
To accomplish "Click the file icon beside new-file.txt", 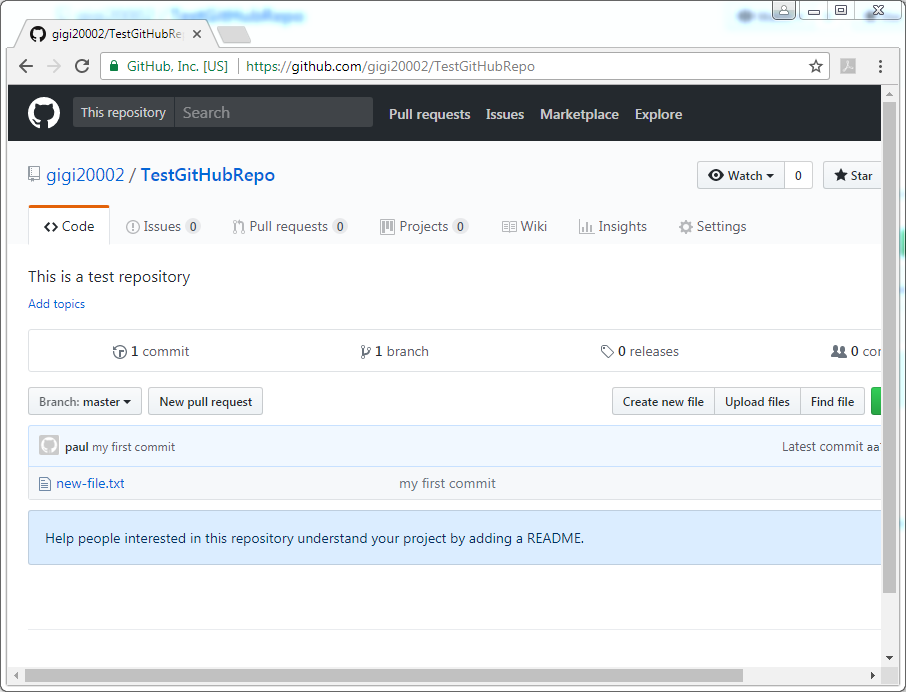I will click(x=44, y=483).
